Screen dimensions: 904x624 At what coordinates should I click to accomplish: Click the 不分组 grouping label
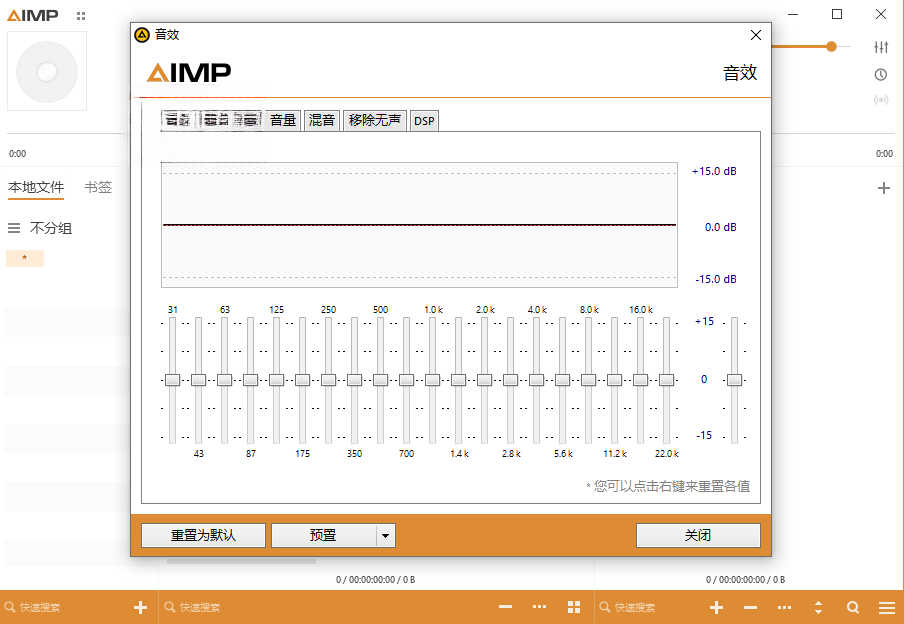[x=51, y=228]
